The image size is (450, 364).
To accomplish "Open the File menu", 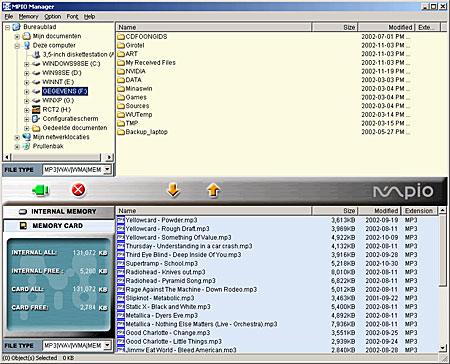I will coord(9,16).
